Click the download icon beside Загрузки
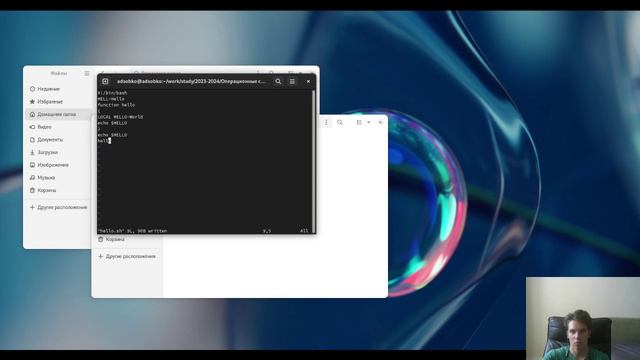The height and width of the screenshot is (360, 640). pyautogui.click(x=32, y=152)
